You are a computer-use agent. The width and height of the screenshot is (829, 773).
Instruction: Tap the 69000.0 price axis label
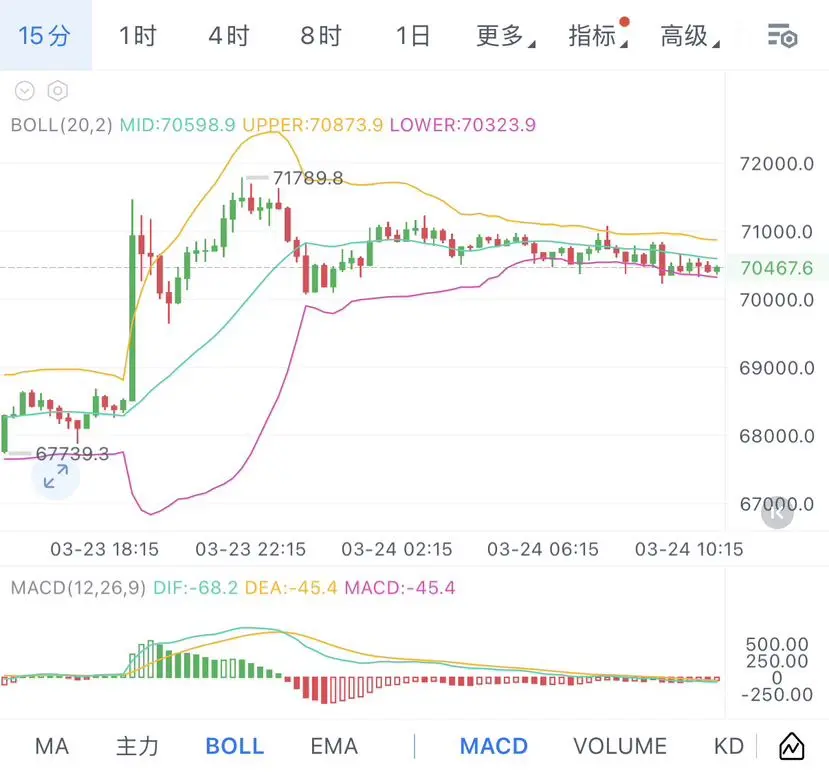[777, 367]
